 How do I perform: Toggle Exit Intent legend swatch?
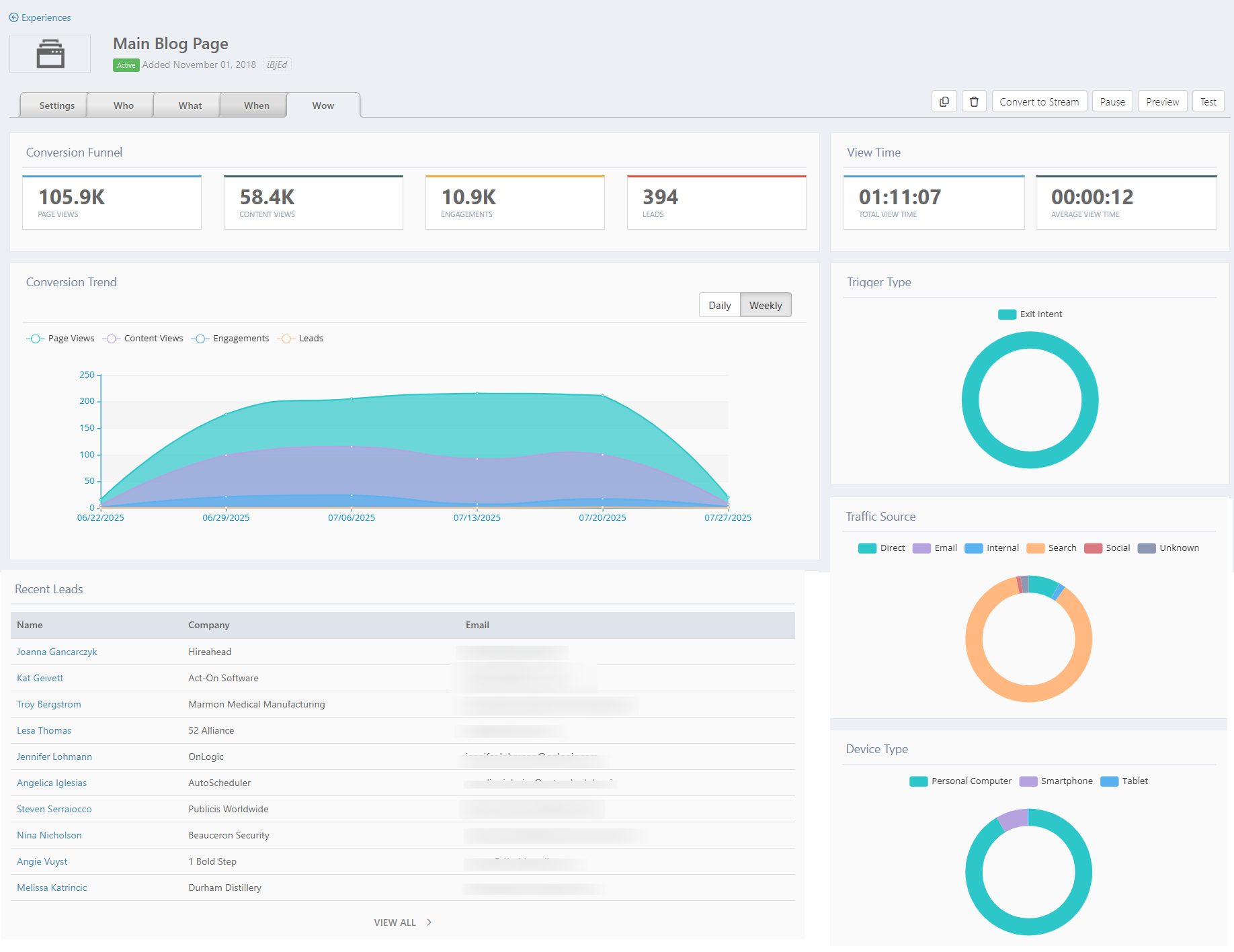coord(1007,314)
